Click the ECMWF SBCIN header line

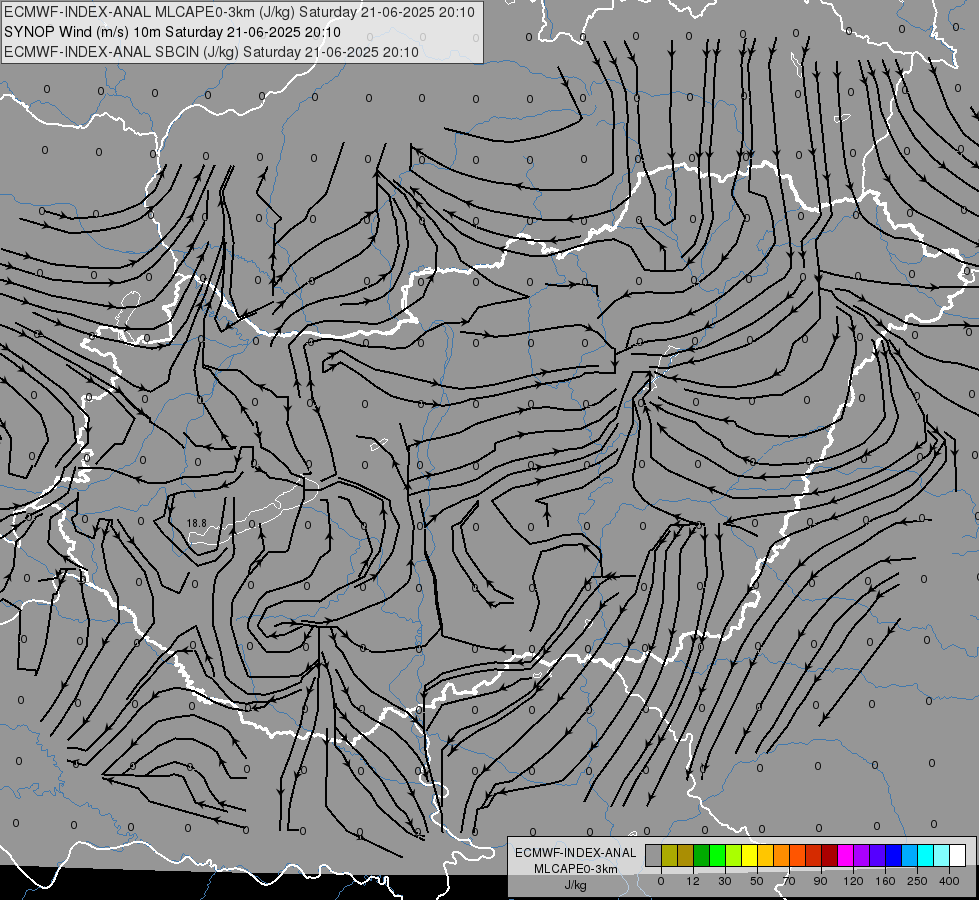point(211,52)
